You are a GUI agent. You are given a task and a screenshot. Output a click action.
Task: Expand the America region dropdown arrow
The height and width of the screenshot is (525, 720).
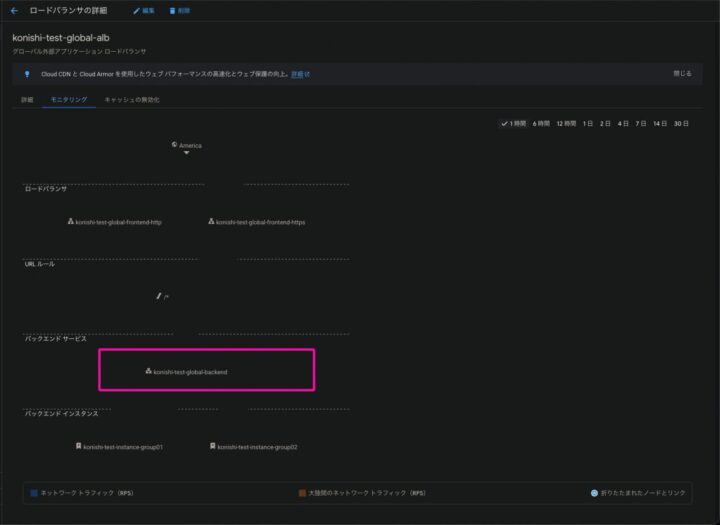[187, 153]
